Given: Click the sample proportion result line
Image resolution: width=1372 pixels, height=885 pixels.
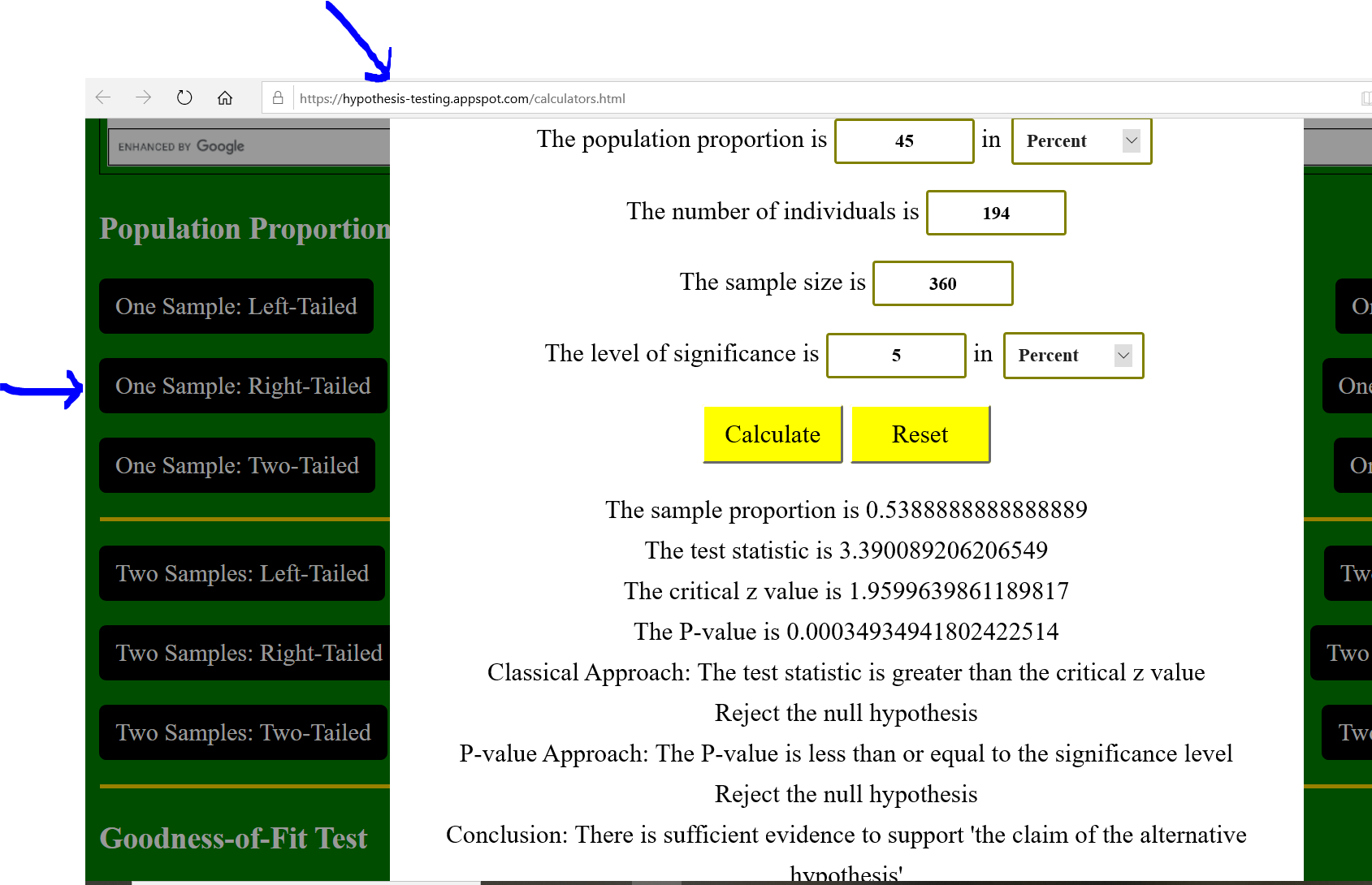Looking at the screenshot, I should [846, 510].
